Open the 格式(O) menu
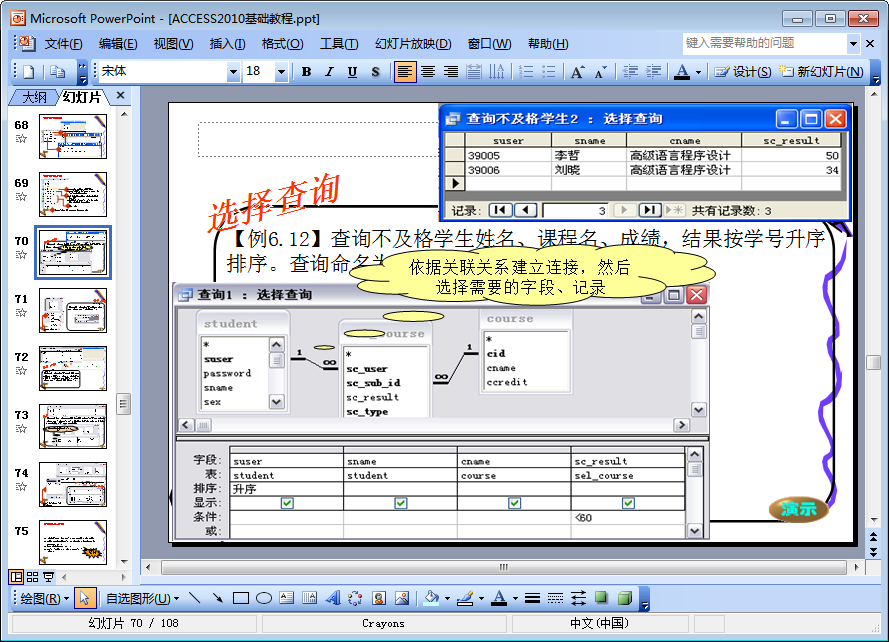 pyautogui.click(x=282, y=44)
